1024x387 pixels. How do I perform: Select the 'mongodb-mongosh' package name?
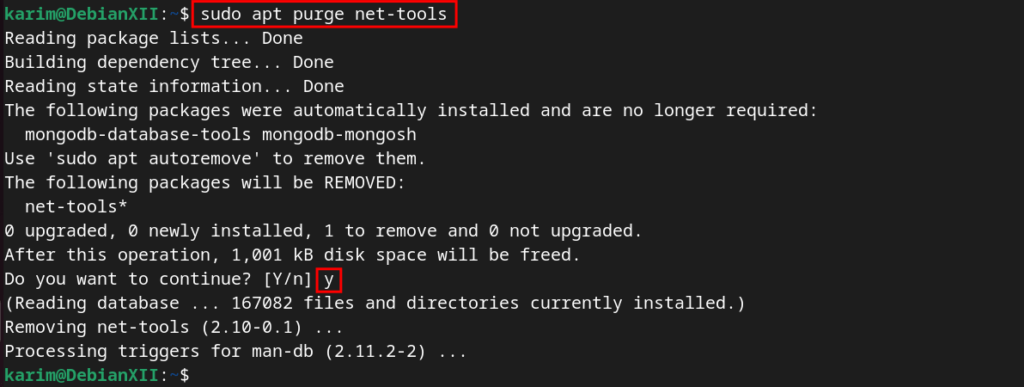pos(338,135)
